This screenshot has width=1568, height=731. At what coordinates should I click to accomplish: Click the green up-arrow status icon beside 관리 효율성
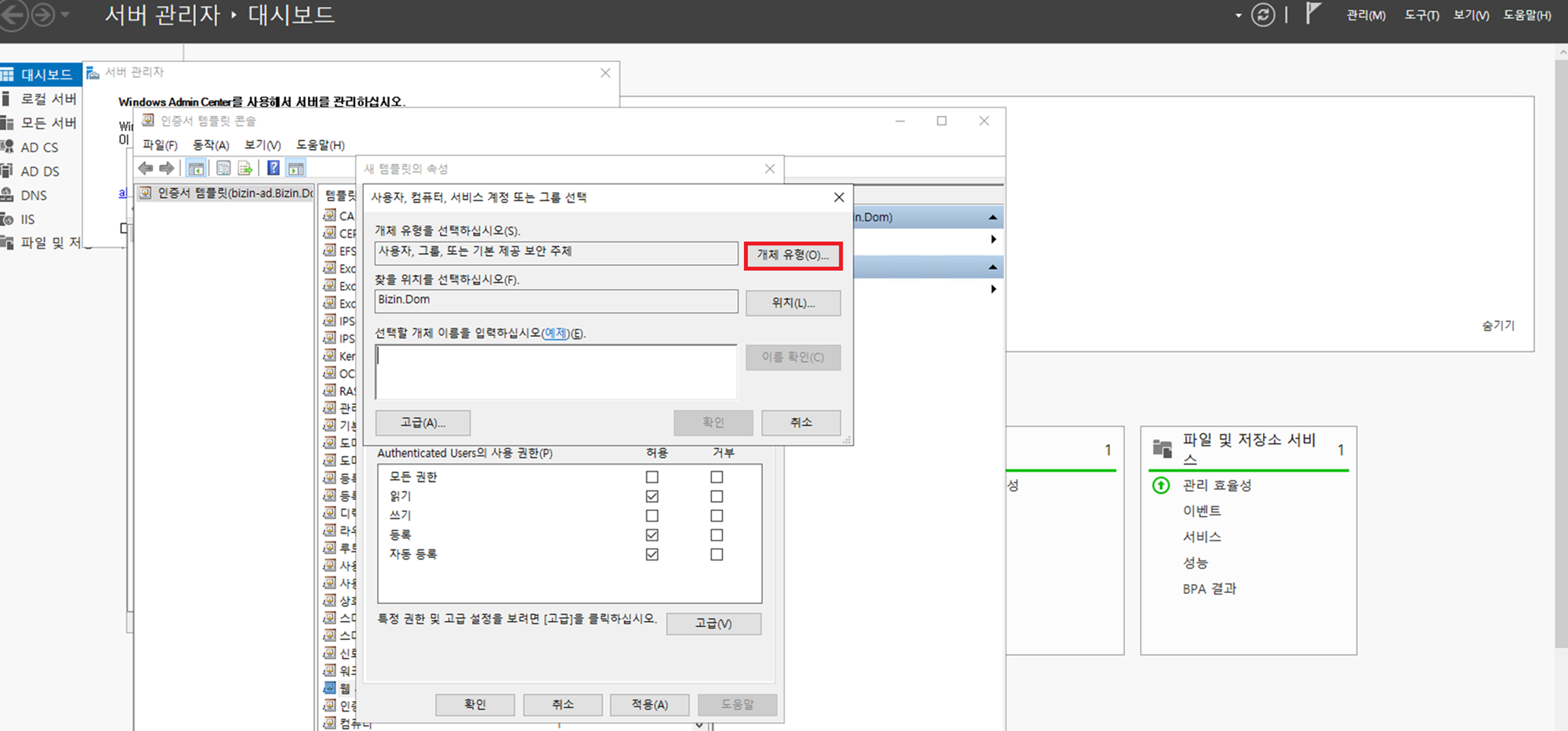[1161, 486]
